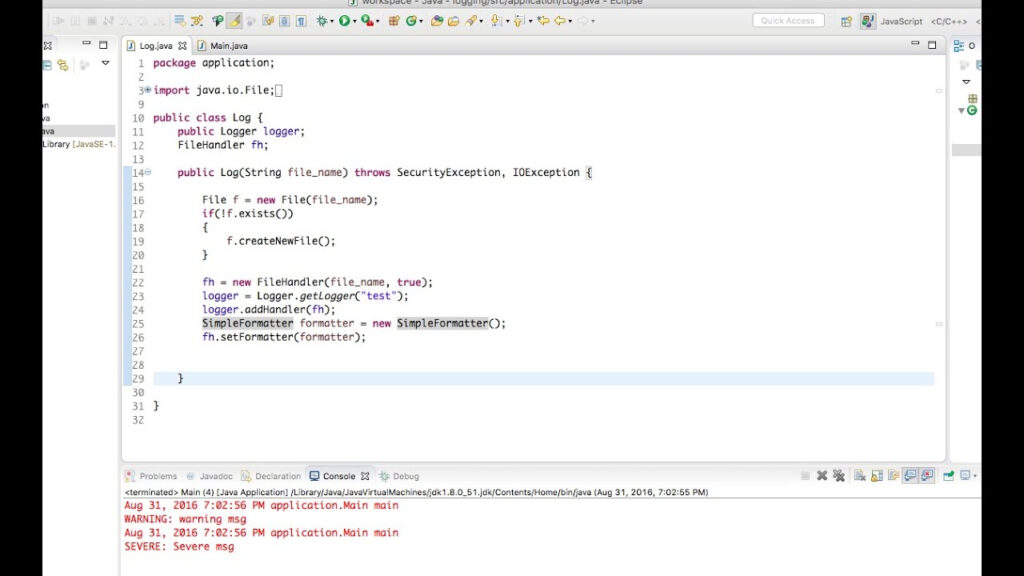Collapse the Log constructor on line 14
1024x576 pixels.
[x=148, y=172]
